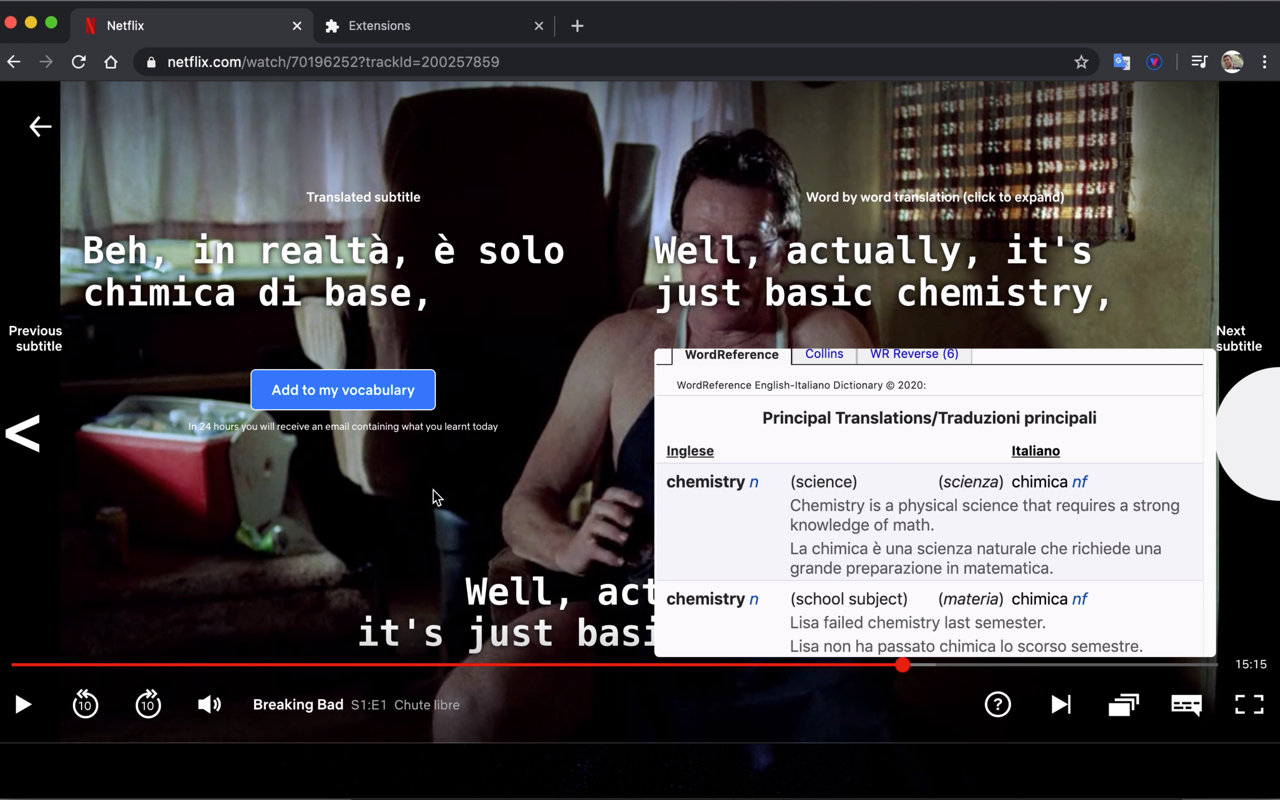Click Add to my vocabulary button
This screenshot has width=1280, height=800.
coord(343,390)
